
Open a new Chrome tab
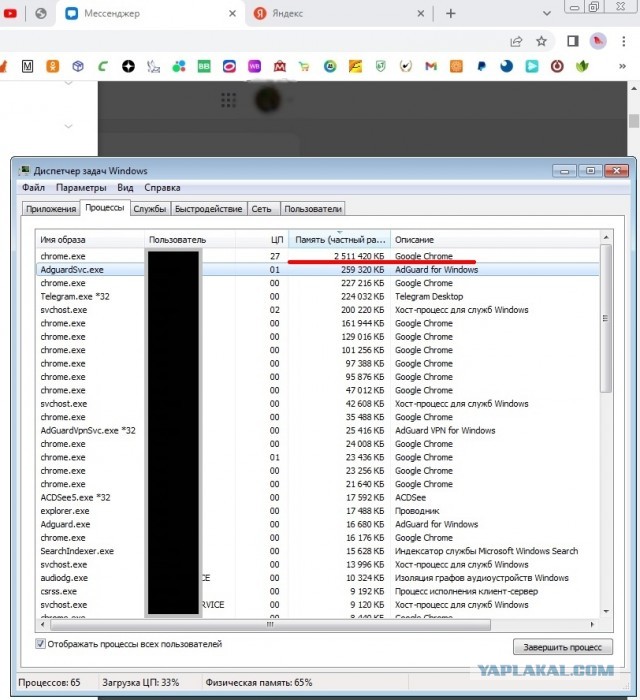[451, 13]
